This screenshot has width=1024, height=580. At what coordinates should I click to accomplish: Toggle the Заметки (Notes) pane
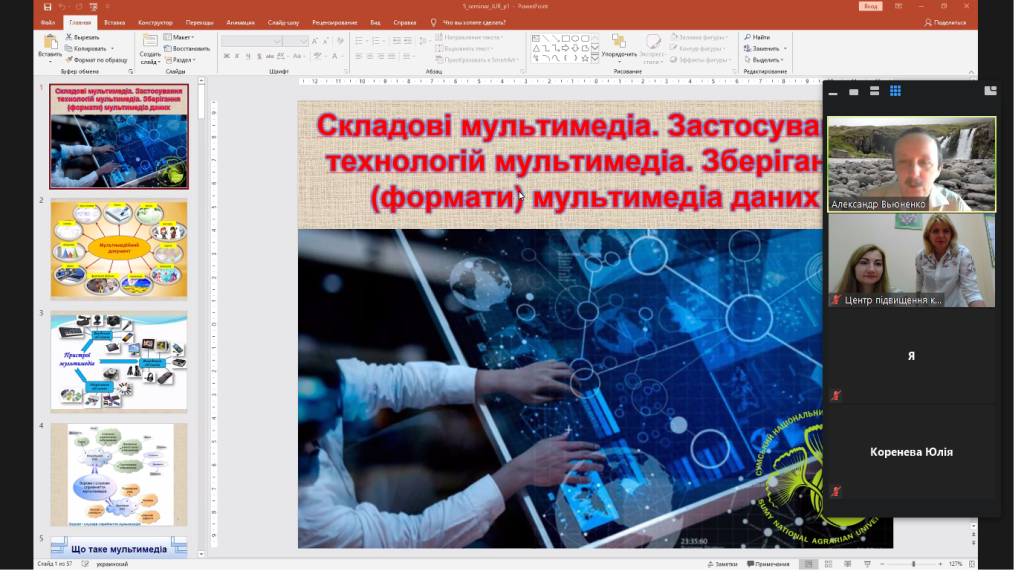[x=722, y=564]
